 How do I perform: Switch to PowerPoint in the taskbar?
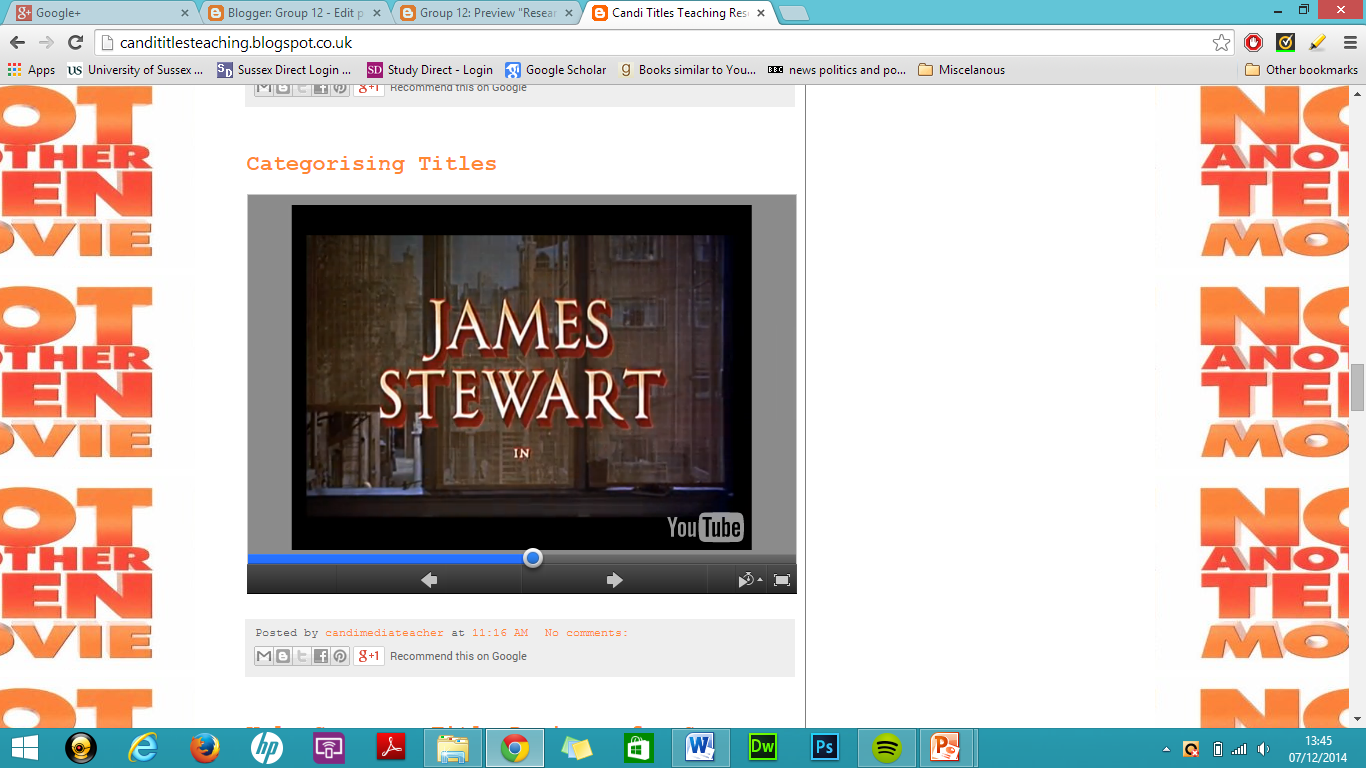[x=945, y=748]
